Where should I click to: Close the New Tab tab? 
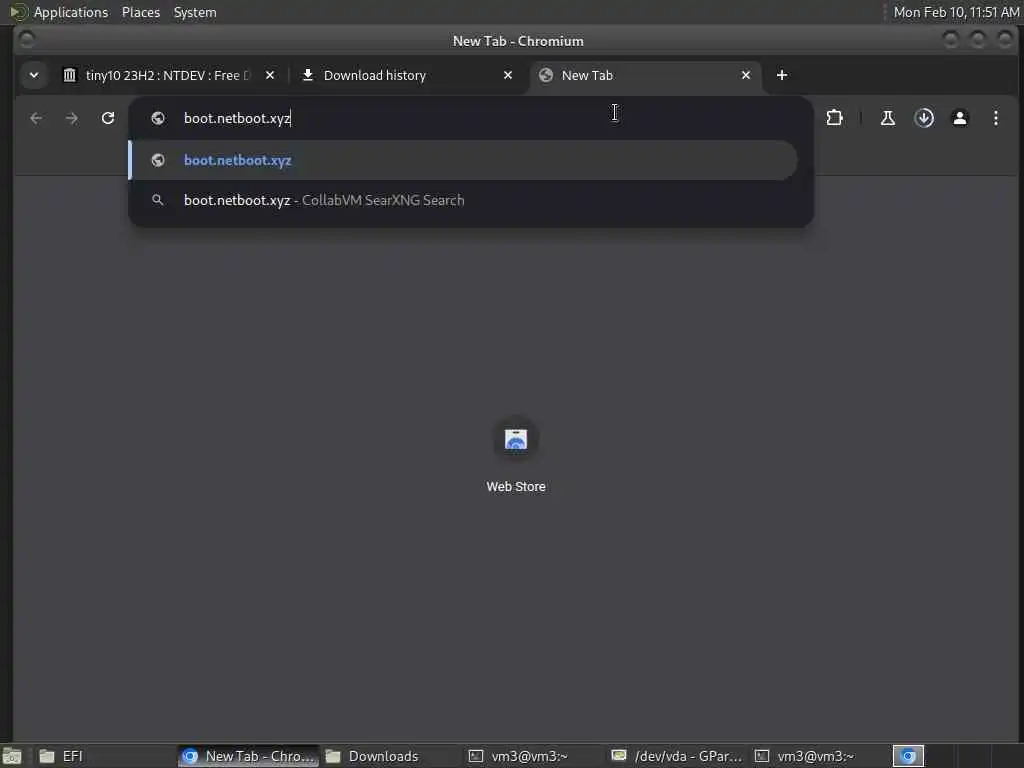(x=746, y=75)
